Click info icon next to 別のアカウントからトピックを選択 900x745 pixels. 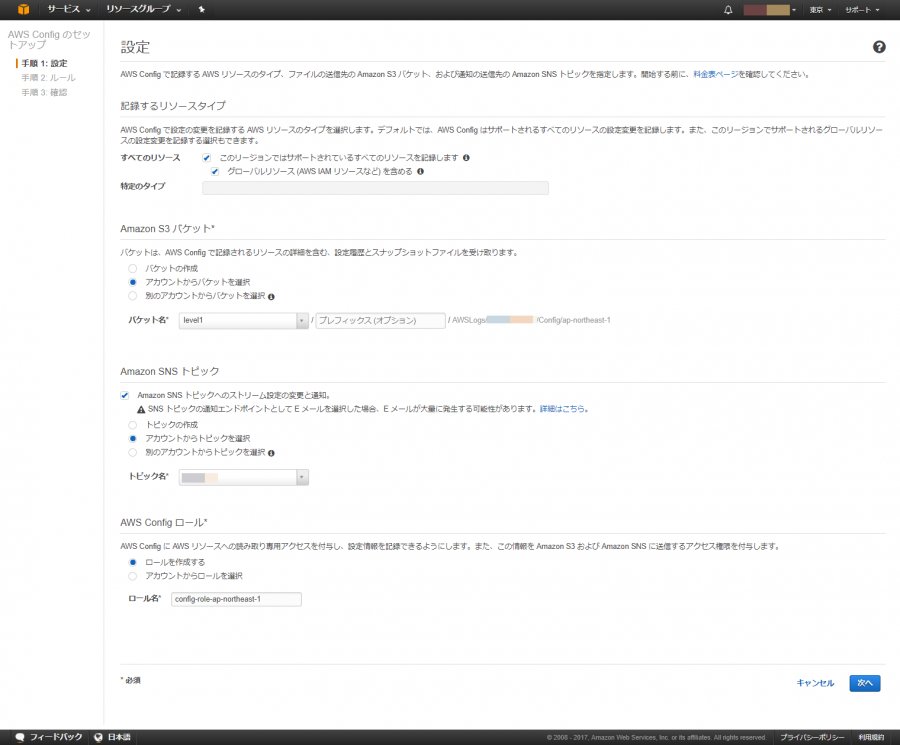pos(271,453)
